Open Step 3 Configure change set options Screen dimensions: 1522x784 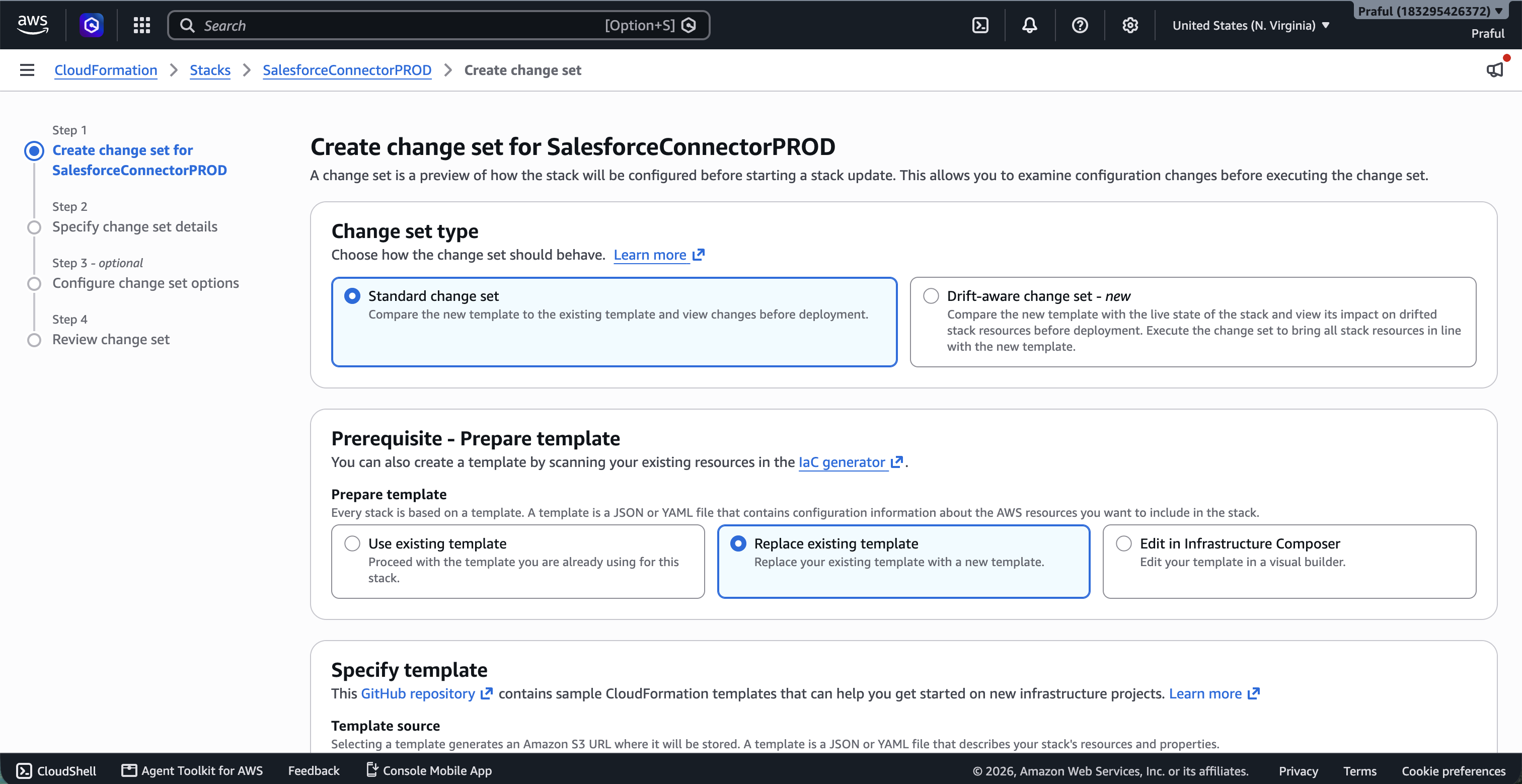click(x=145, y=282)
